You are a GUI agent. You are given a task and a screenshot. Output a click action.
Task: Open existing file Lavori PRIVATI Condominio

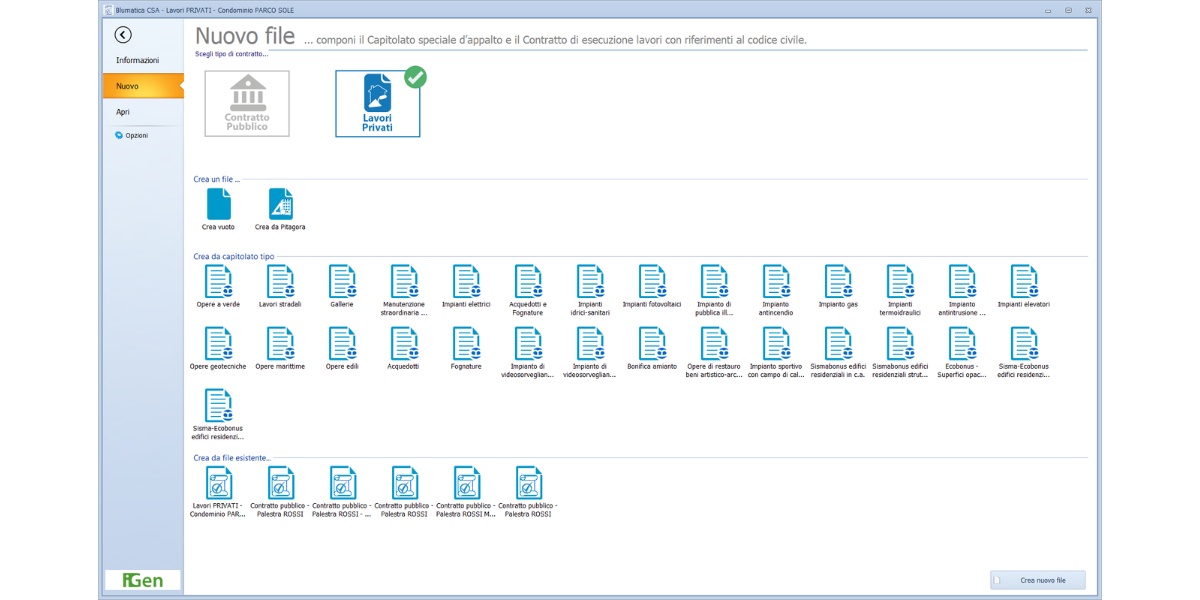[x=218, y=484]
